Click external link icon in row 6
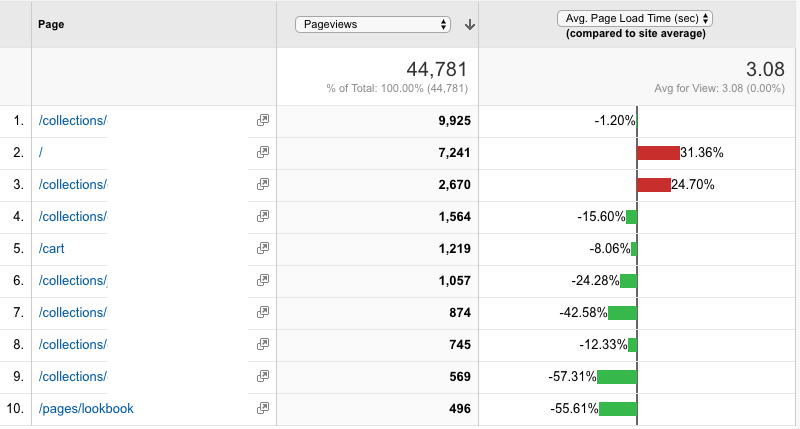The width and height of the screenshot is (800, 429). 263,280
